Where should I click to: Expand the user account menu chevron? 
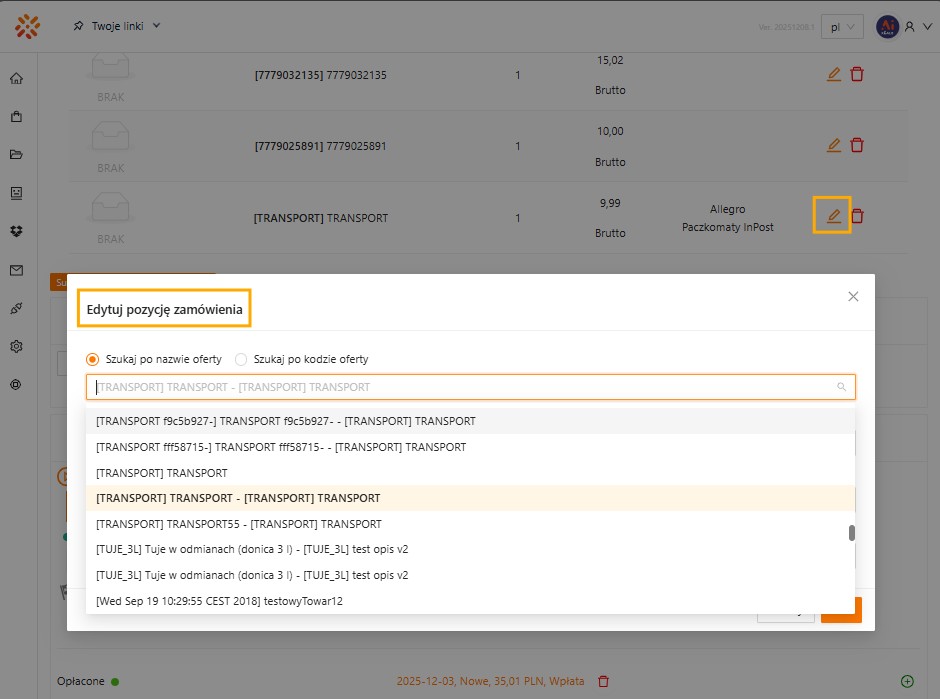[x=926, y=28]
